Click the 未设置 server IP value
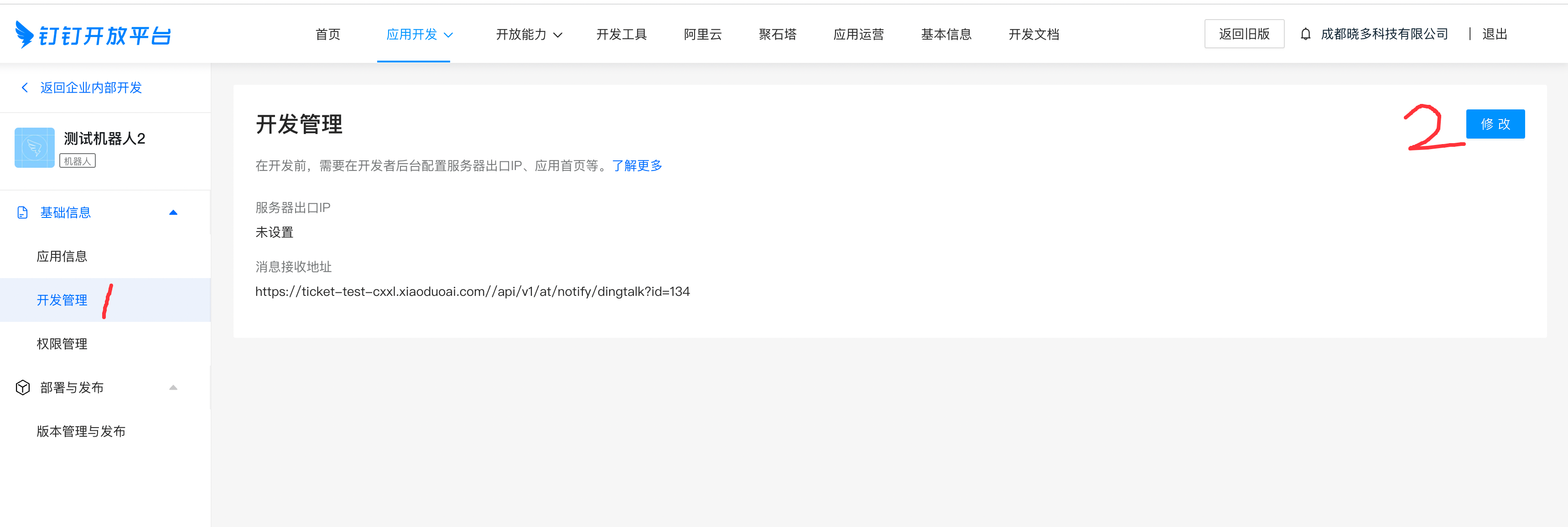The height and width of the screenshot is (527, 1568). point(275,232)
